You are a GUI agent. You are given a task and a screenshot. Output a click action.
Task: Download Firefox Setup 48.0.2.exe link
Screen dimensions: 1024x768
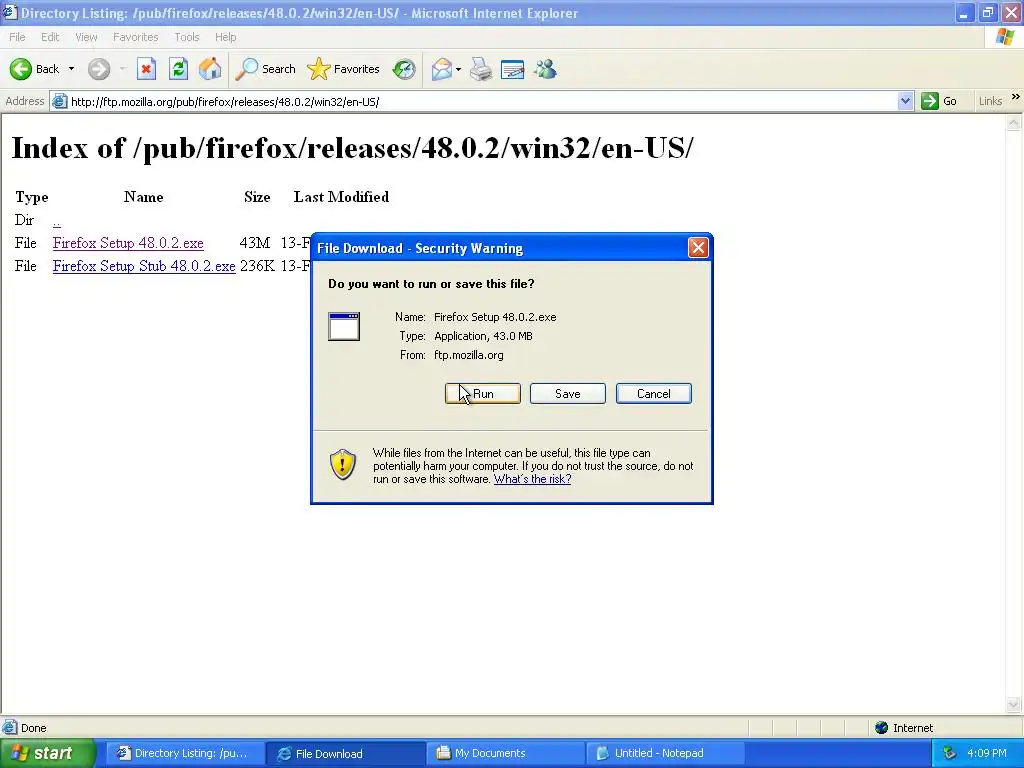(x=128, y=244)
